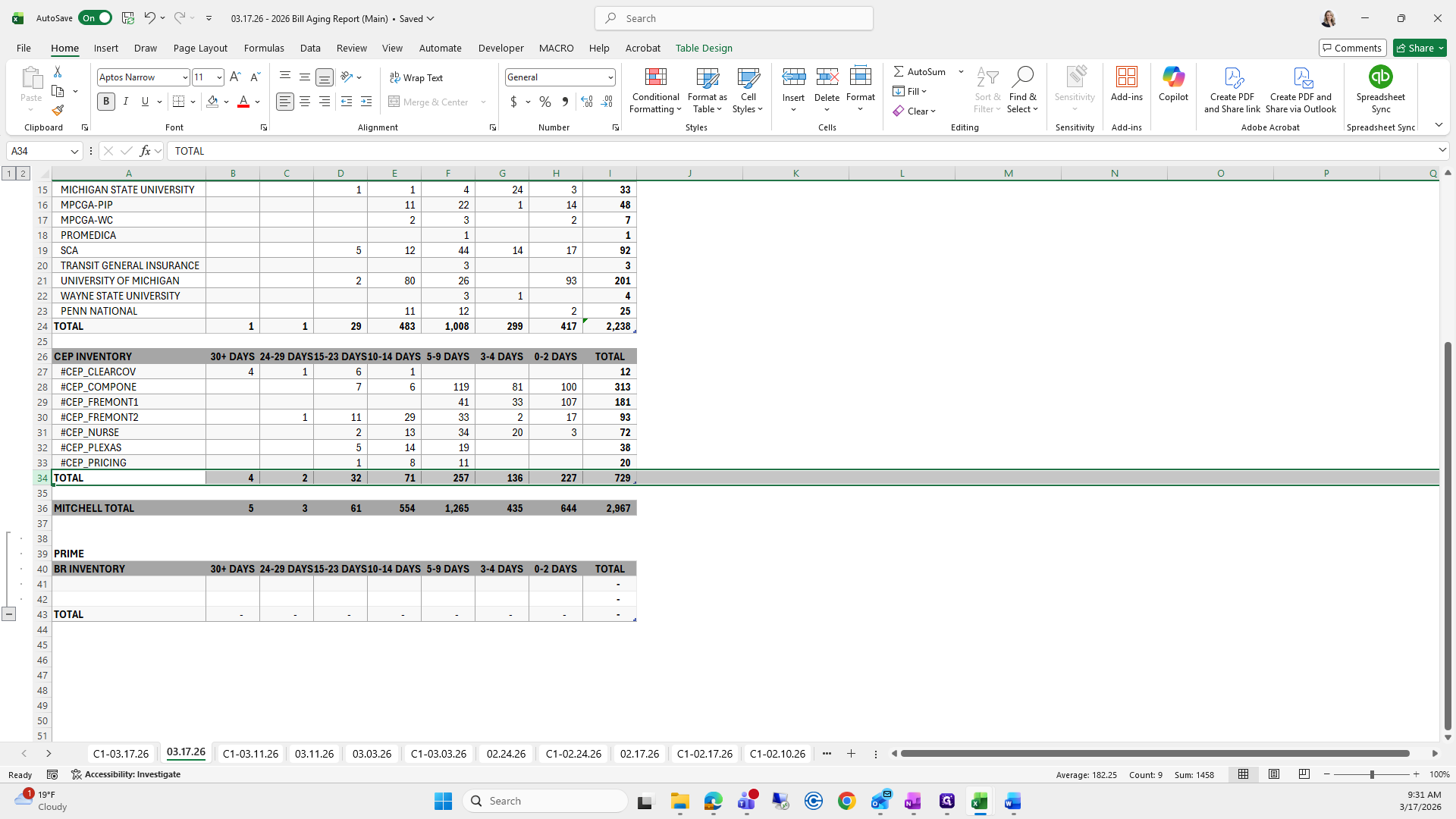1456x819 pixels.
Task: Expand the Name Box dropdown arrow
Action: click(x=74, y=151)
